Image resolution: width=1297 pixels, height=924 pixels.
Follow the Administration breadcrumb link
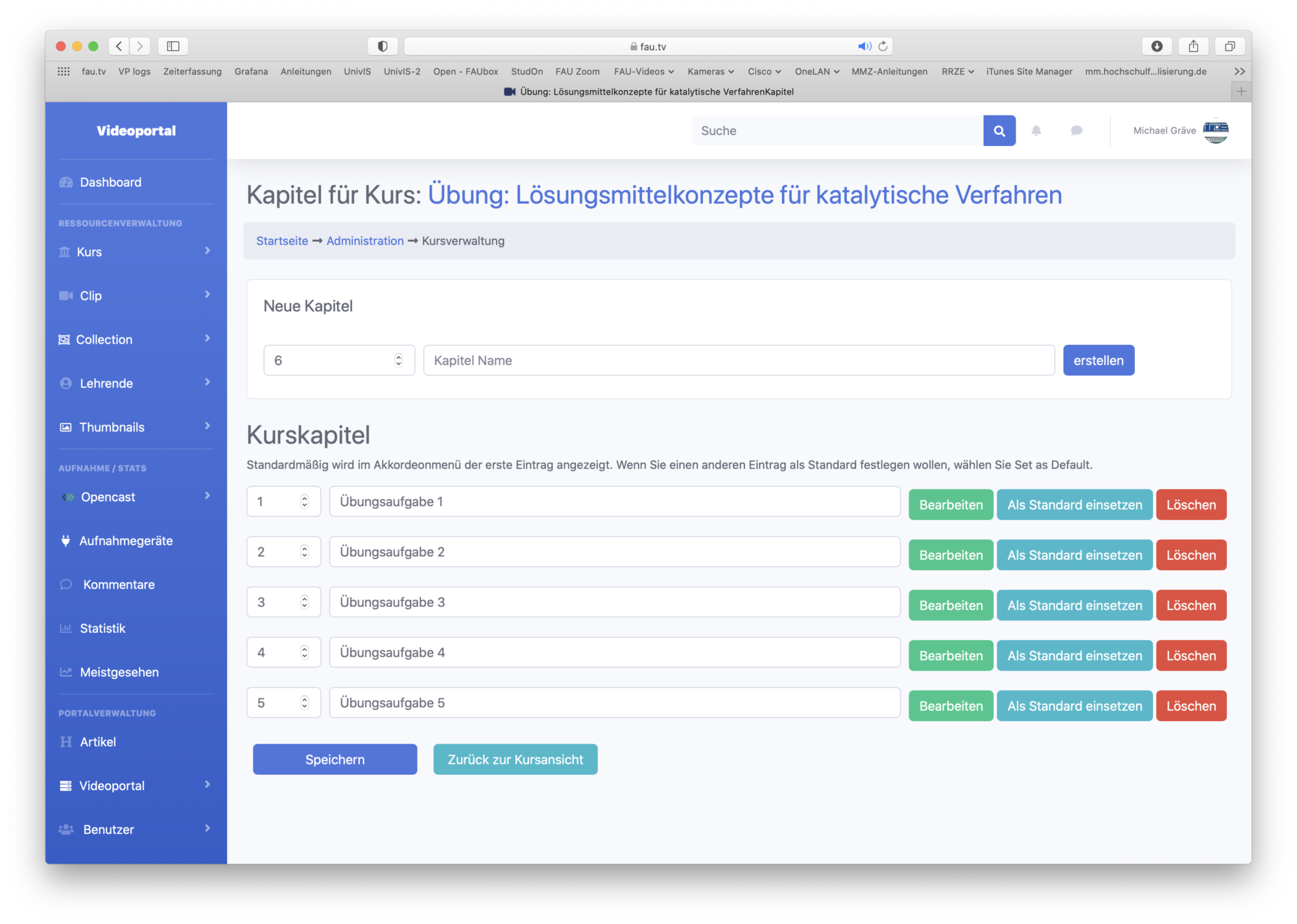[x=365, y=241]
